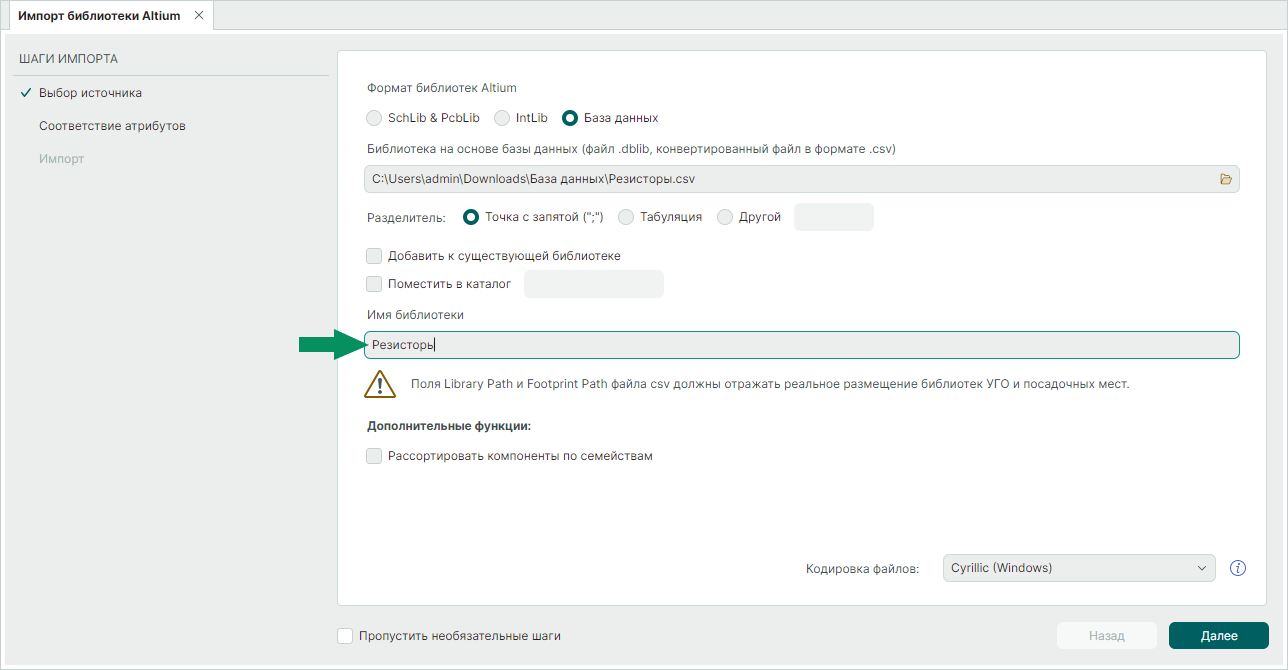The height and width of the screenshot is (670, 1288).
Task: Select the SchLib & PcbLib format option
Action: pyautogui.click(x=375, y=118)
